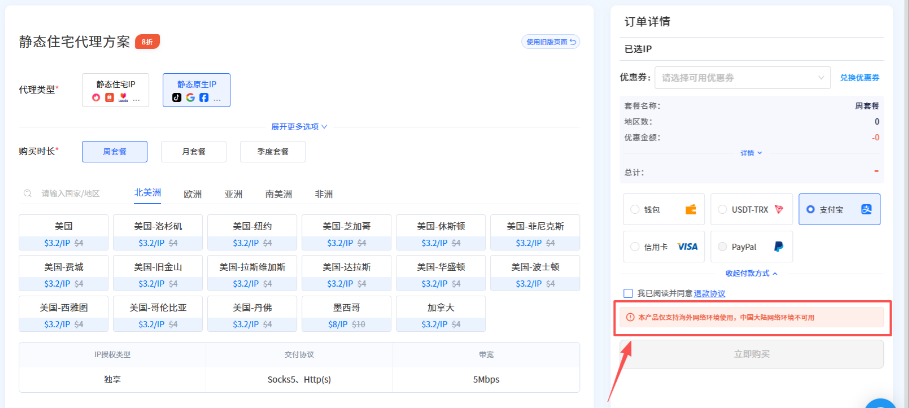This screenshot has width=909, height=408.
Task: Click the blue Alipay logo icon
Action: point(866,209)
